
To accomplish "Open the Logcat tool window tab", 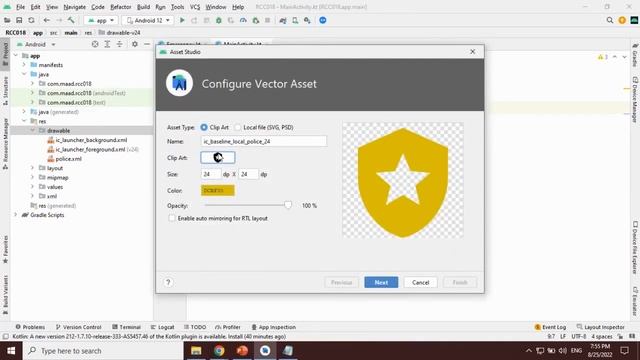I will pyautogui.click(x=162, y=327).
